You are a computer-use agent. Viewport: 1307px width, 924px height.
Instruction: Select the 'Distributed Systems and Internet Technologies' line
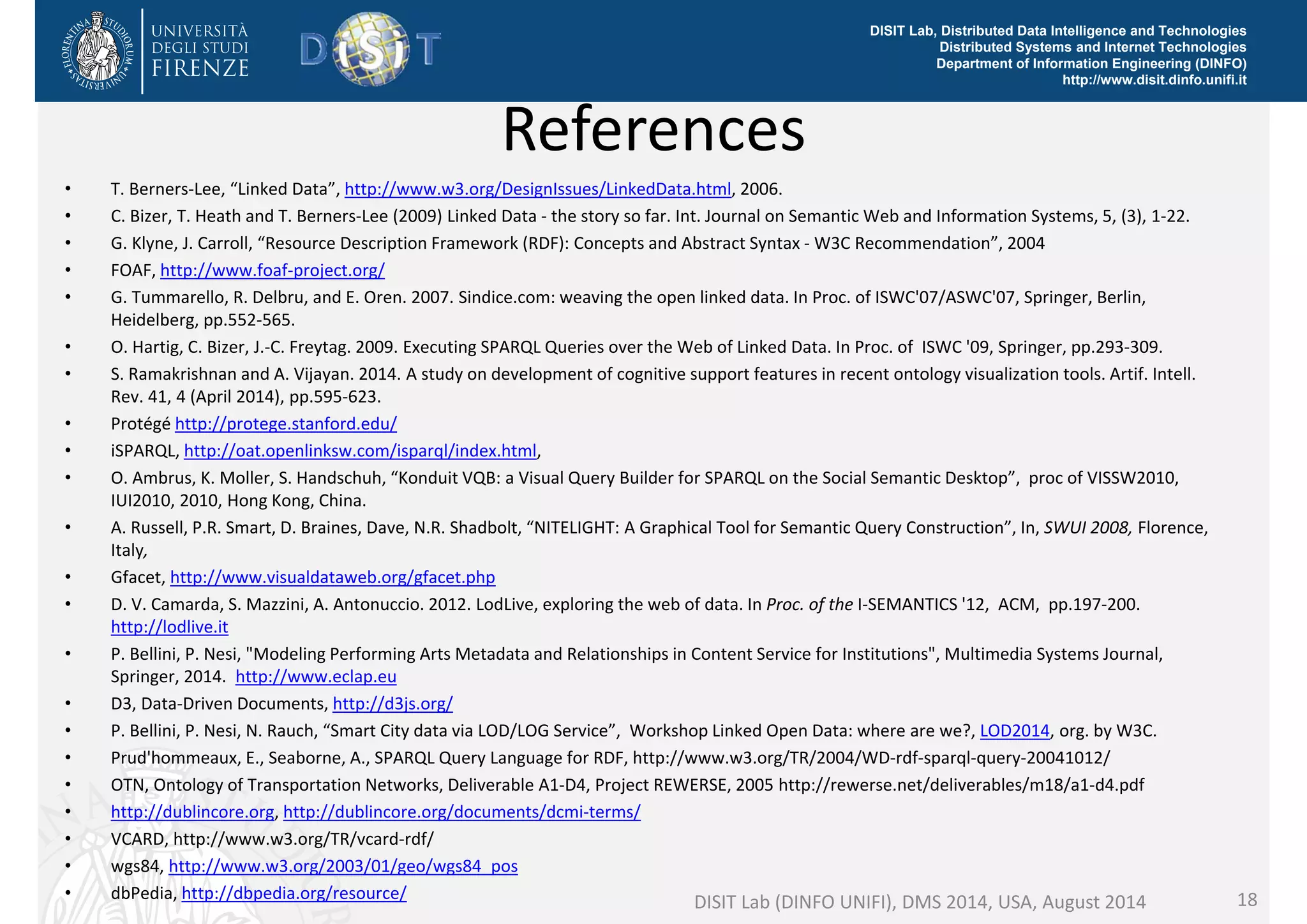pyautogui.click(x=1093, y=47)
